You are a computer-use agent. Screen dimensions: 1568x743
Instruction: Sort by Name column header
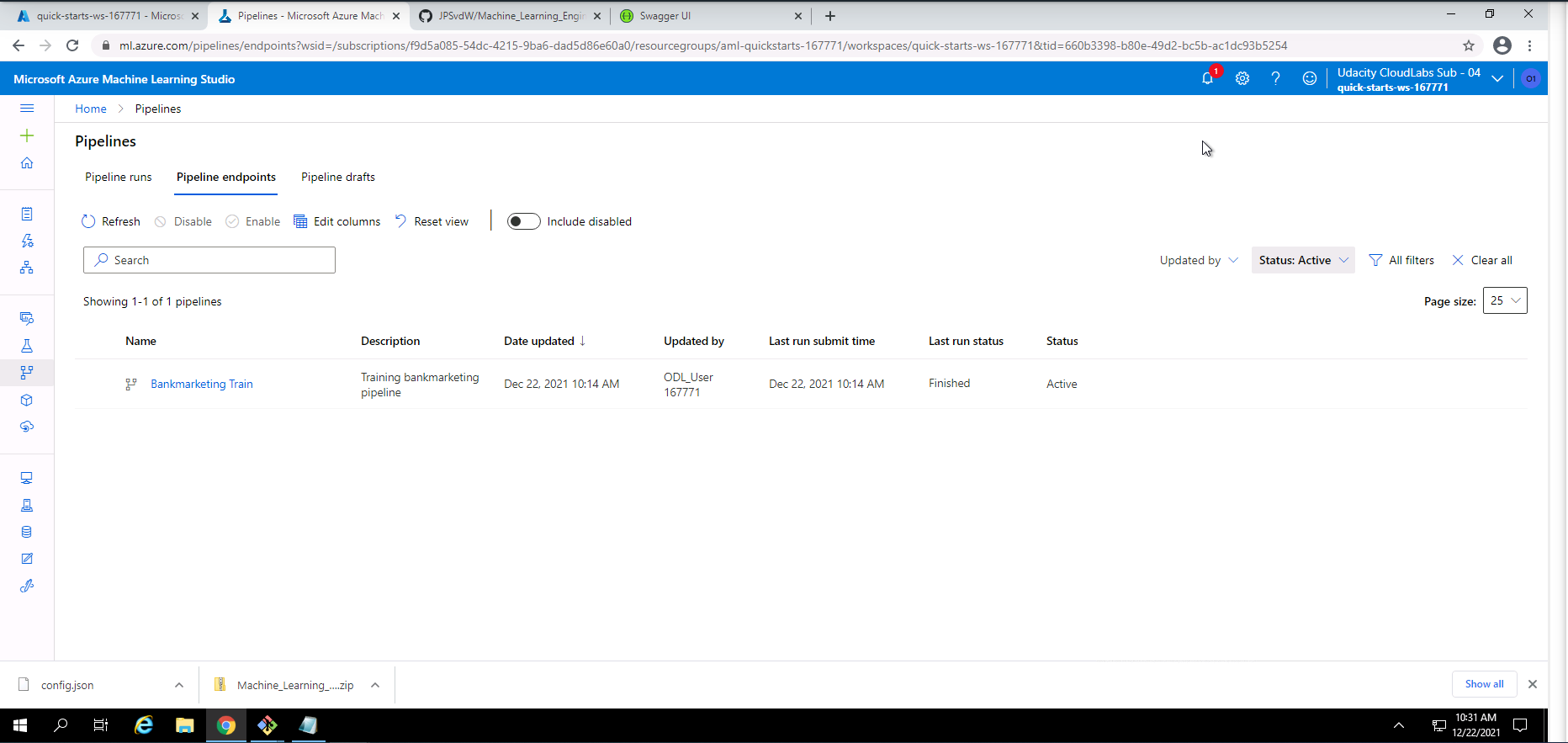pyautogui.click(x=140, y=341)
